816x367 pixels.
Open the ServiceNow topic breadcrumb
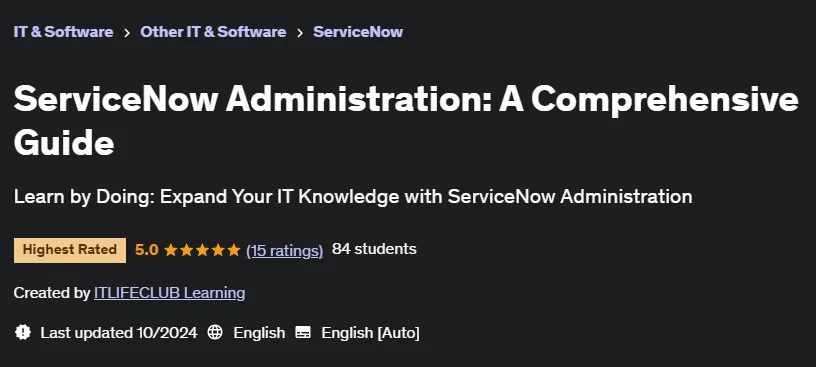click(x=358, y=32)
